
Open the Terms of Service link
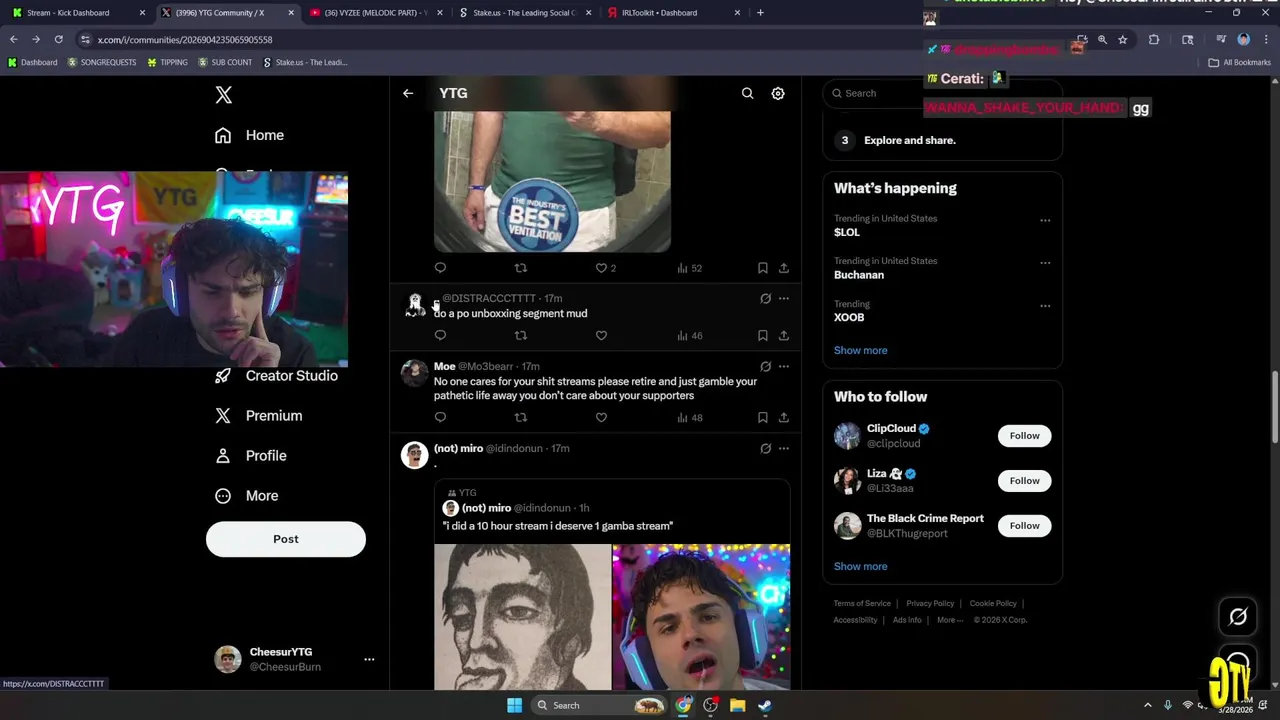pyautogui.click(x=862, y=604)
